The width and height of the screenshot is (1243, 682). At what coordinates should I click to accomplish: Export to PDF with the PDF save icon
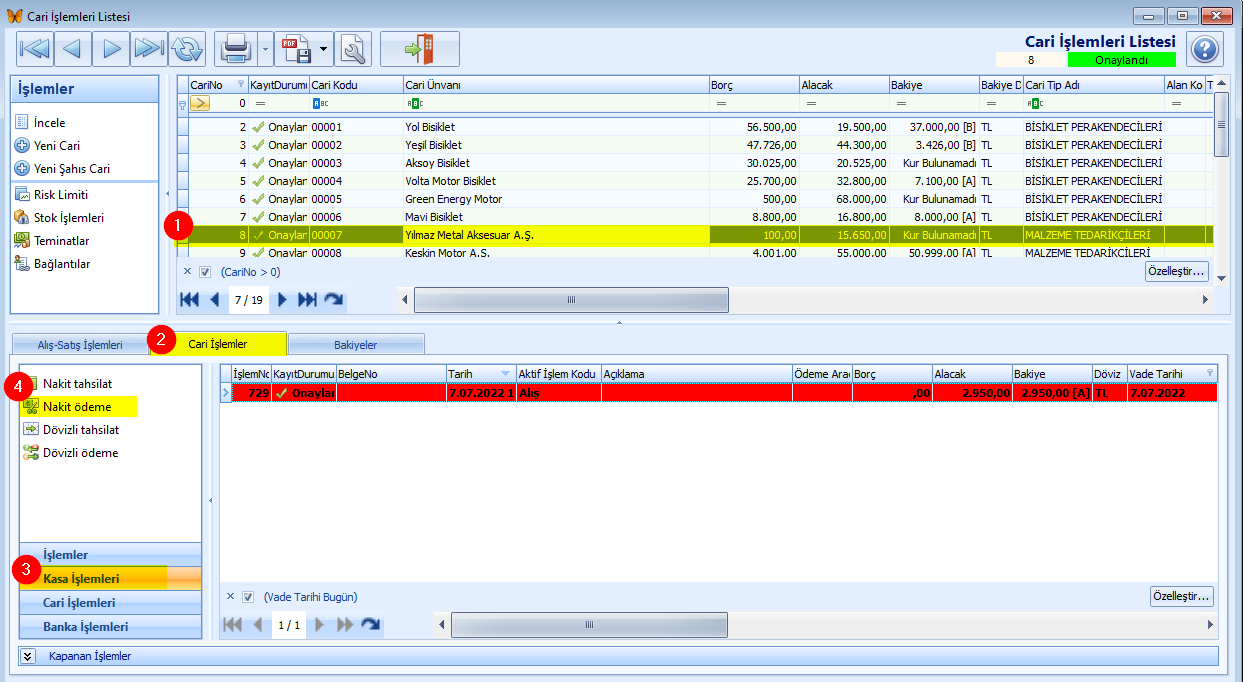[296, 48]
